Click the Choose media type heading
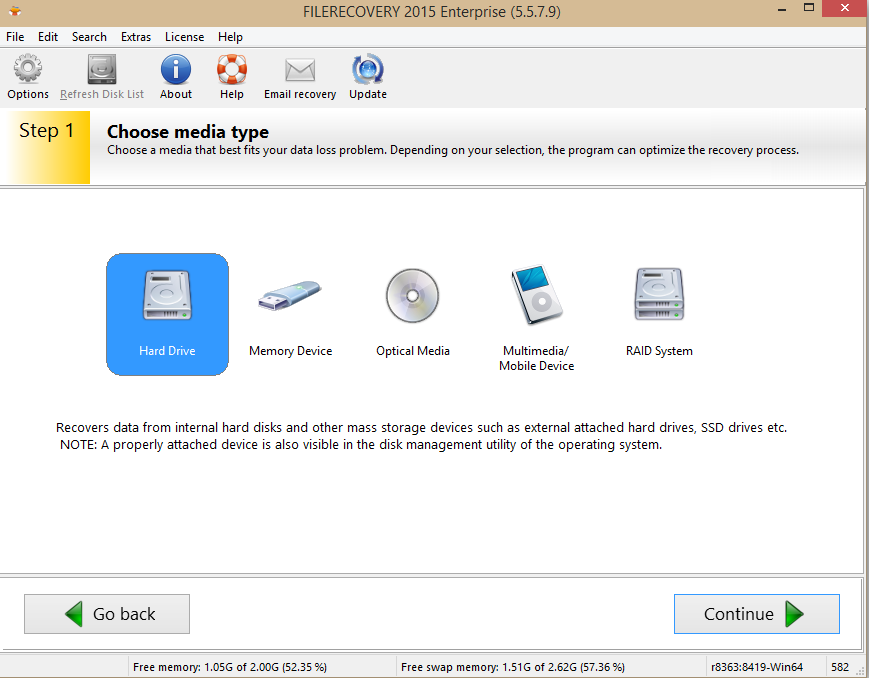 [x=188, y=131]
